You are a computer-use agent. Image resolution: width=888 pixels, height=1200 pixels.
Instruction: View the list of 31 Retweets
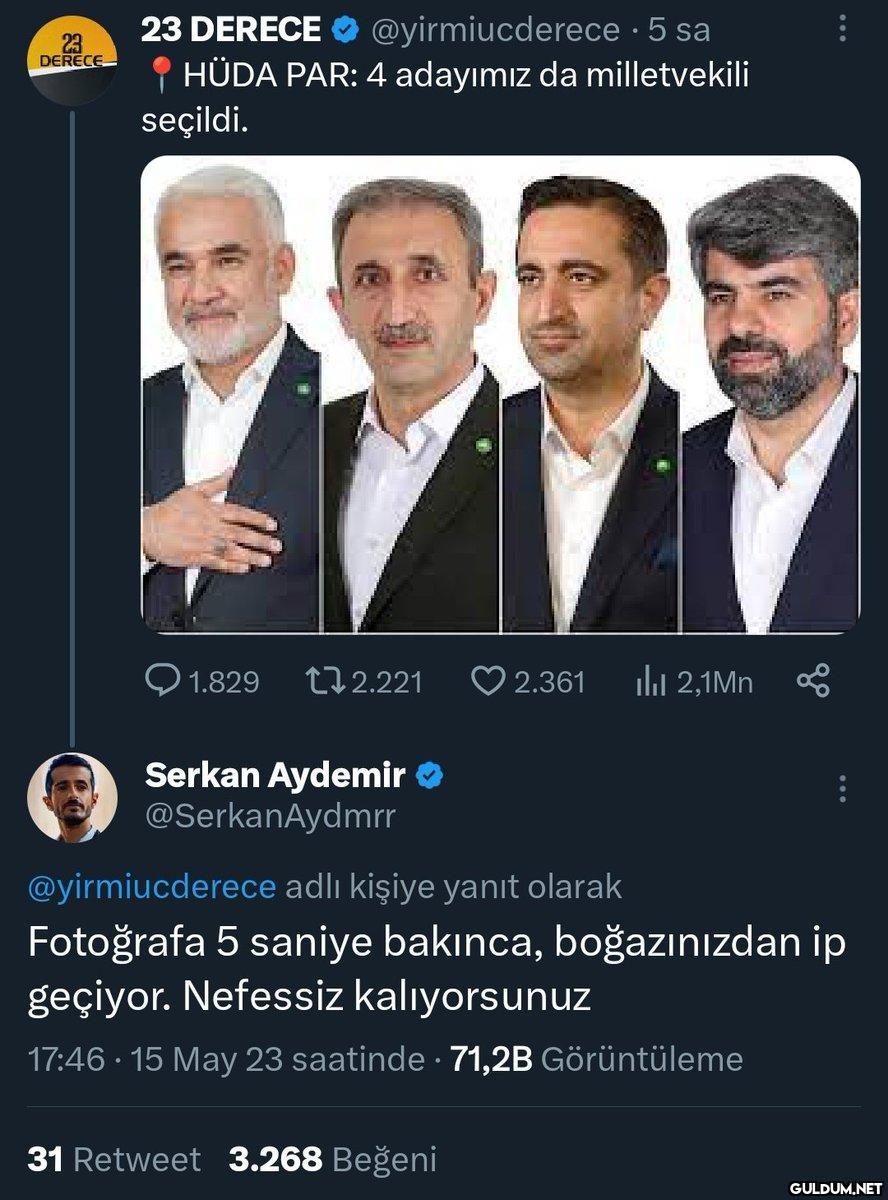[114, 1159]
